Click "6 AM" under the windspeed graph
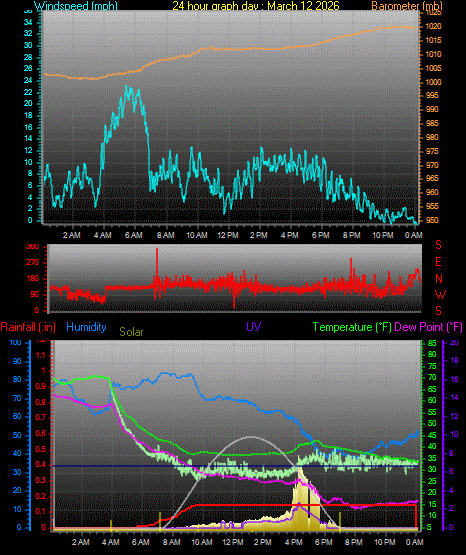Screen dimensions: 466x555 point(134,235)
